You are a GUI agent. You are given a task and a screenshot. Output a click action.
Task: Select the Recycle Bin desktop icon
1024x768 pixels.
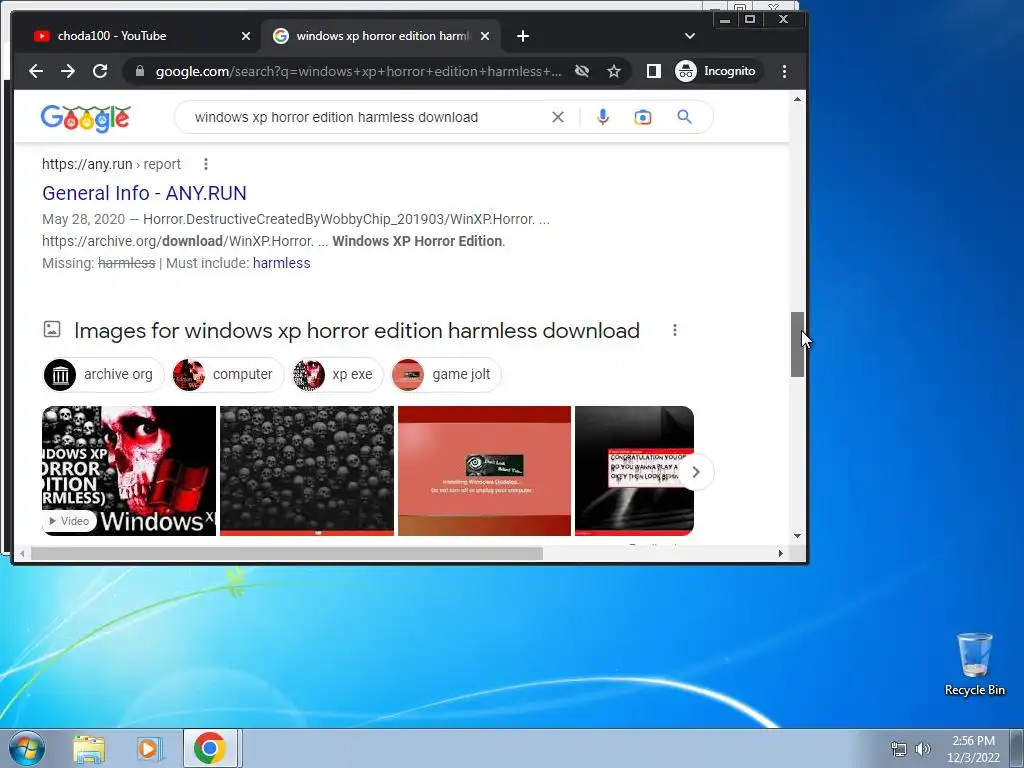(x=974, y=664)
